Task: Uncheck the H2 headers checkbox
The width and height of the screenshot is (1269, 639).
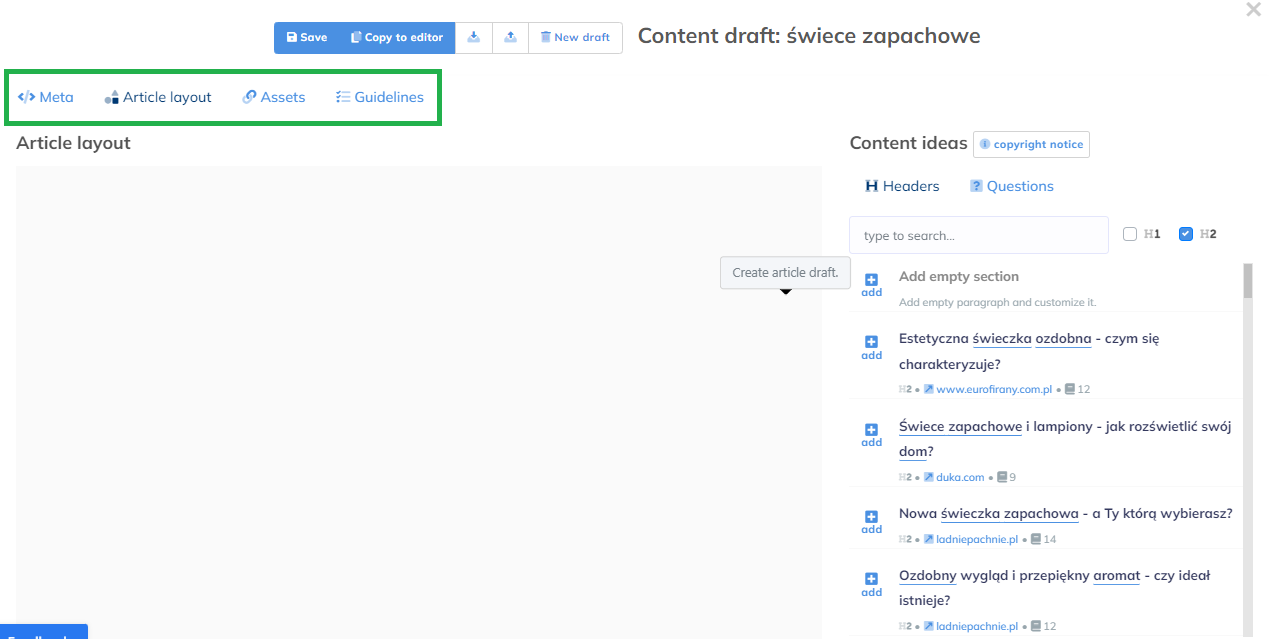Action: [1186, 234]
